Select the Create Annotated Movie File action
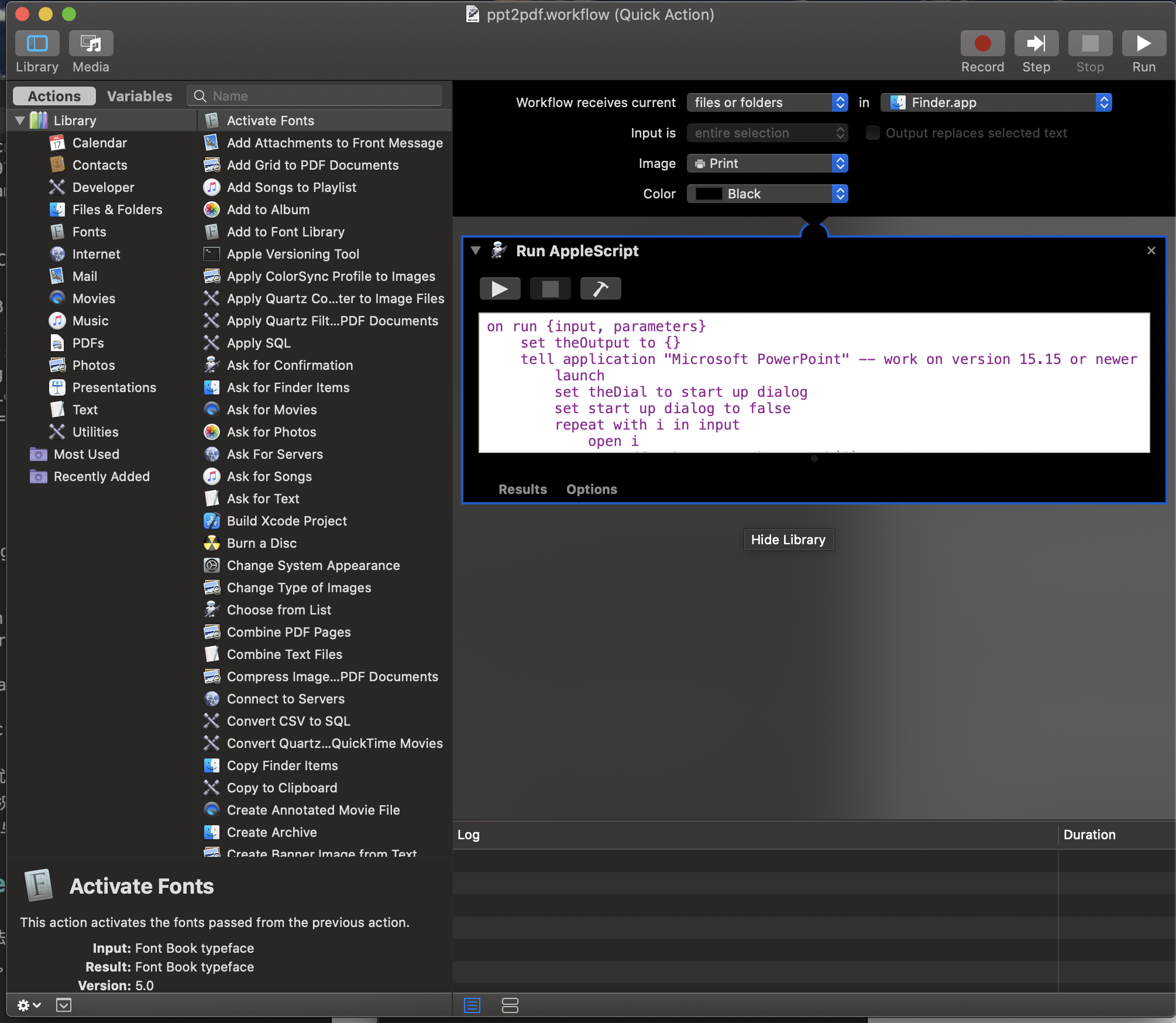Viewport: 1176px width, 1023px height. coord(325,810)
